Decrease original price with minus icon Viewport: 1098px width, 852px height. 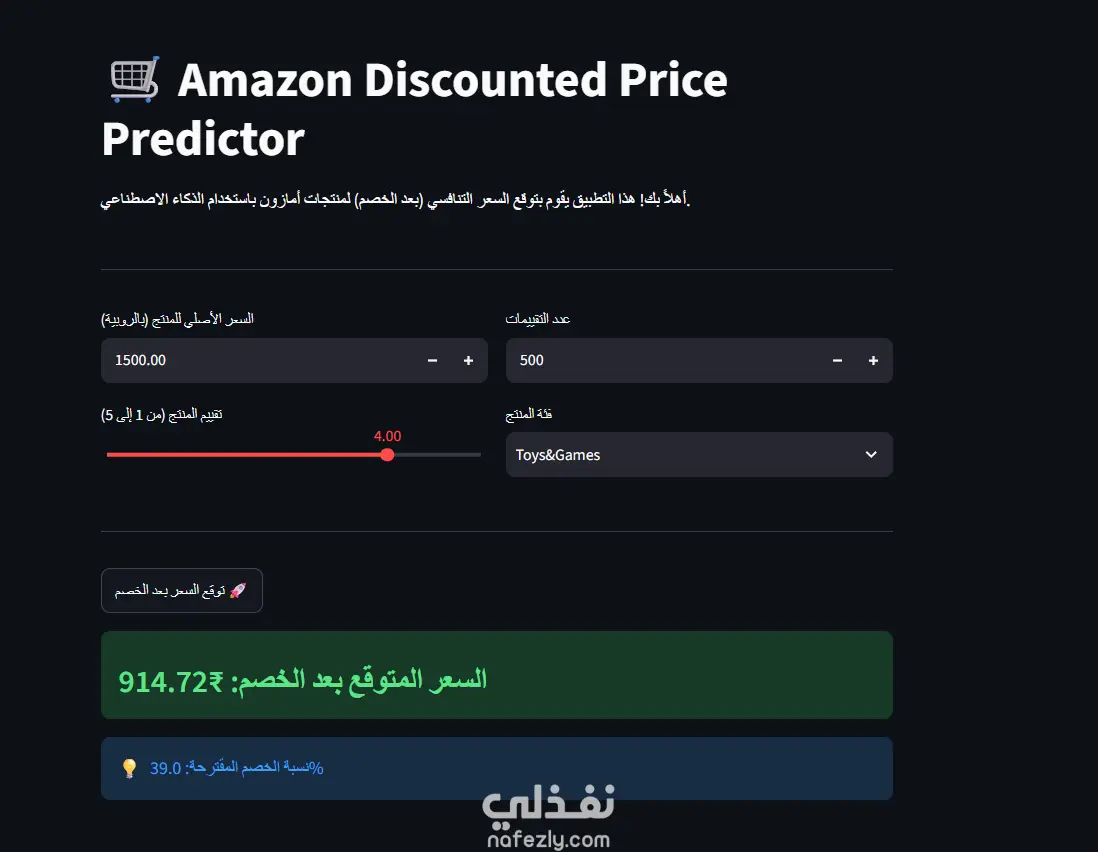(x=432, y=361)
